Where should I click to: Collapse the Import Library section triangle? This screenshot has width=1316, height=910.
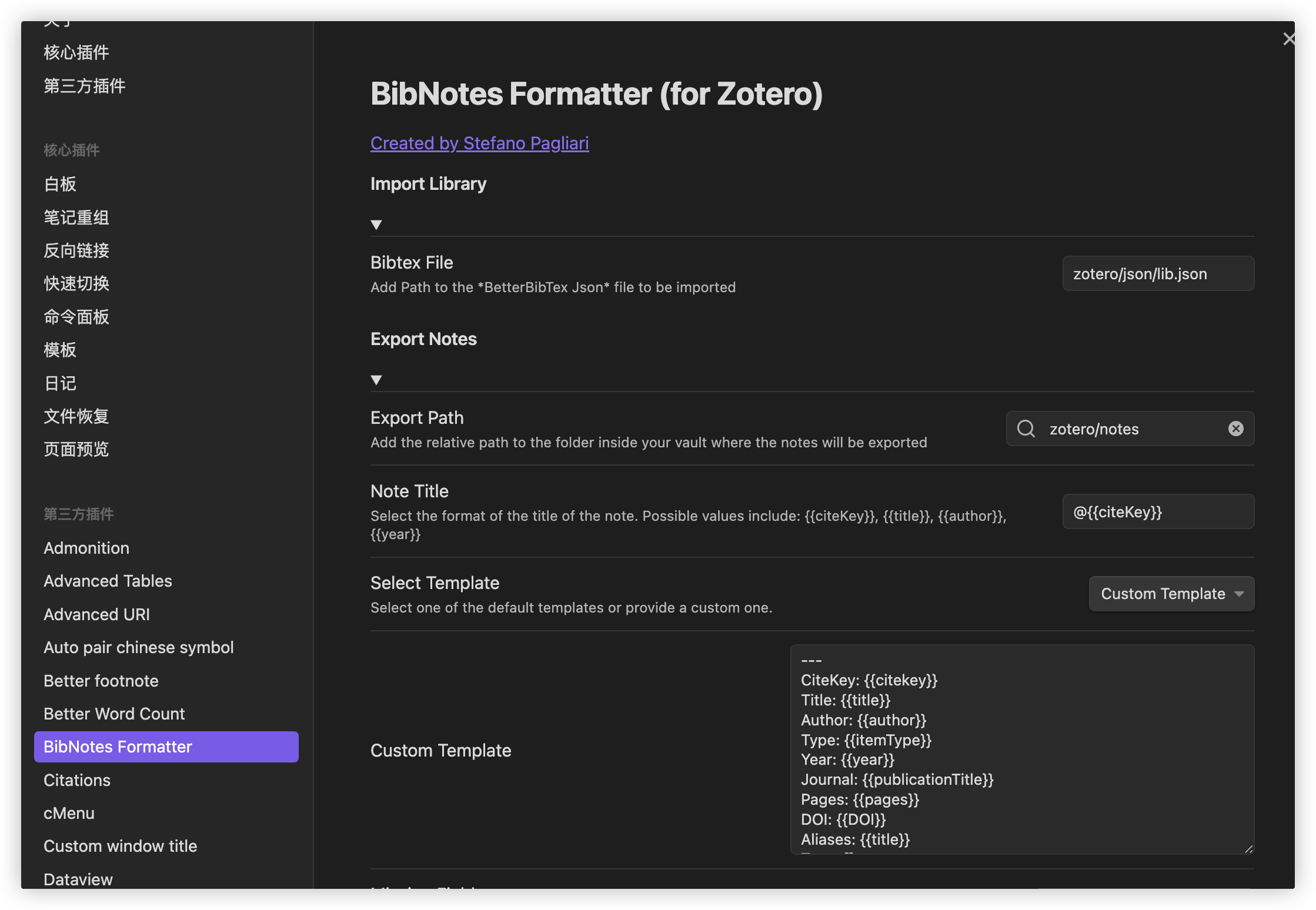point(376,225)
